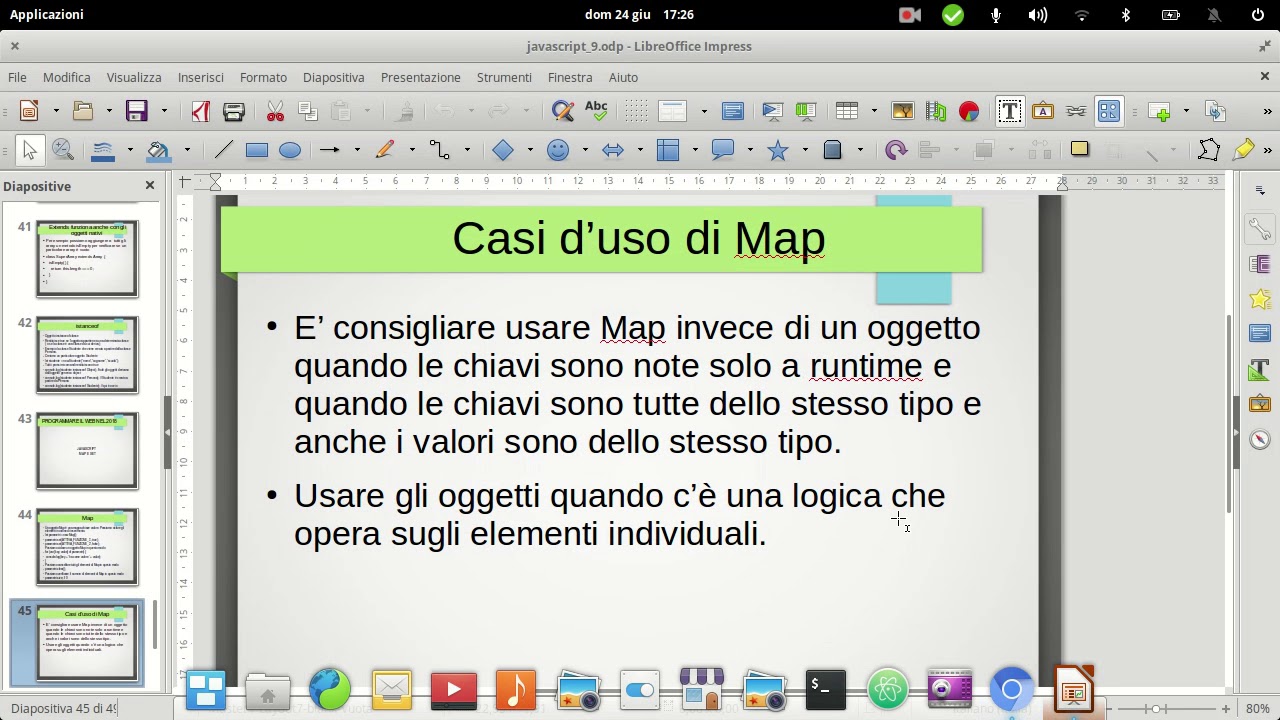Open the File menu

pyautogui.click(x=18, y=77)
